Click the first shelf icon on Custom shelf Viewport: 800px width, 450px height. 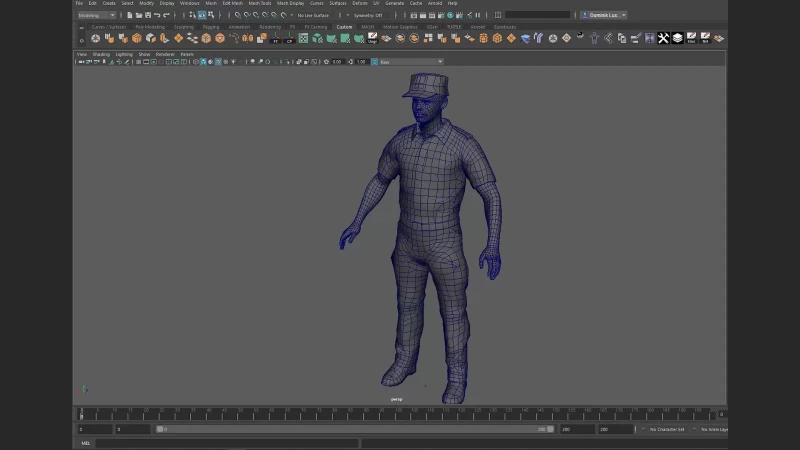95,38
